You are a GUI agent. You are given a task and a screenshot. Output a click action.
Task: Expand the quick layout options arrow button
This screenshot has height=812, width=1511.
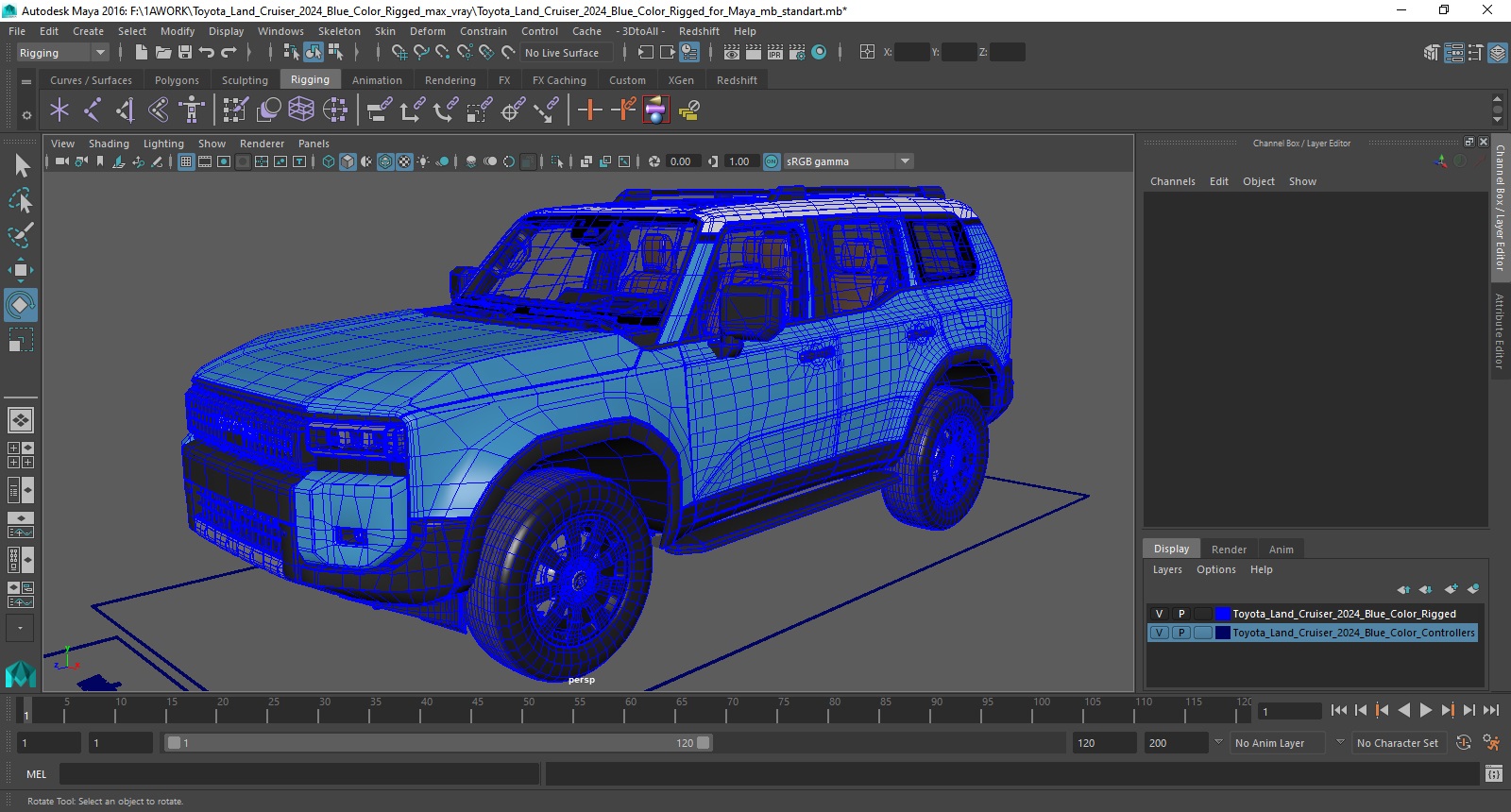20,628
